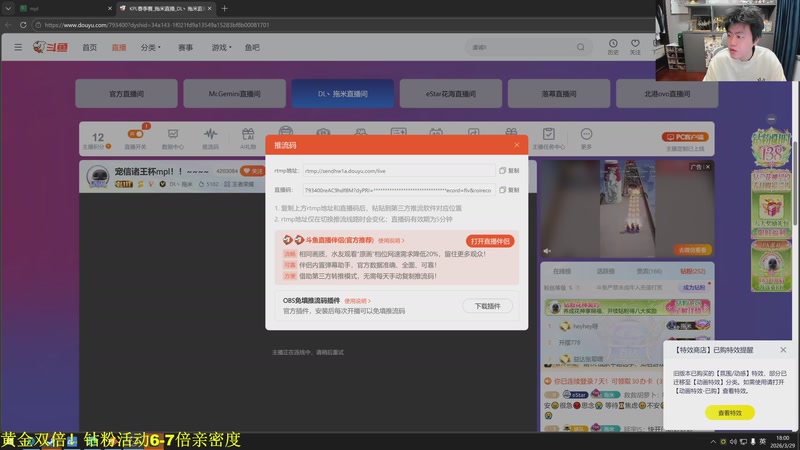The width and height of the screenshot is (800, 450).
Task: Open taskbar volume speaker icon
Action: pyautogui.click(x=733, y=441)
